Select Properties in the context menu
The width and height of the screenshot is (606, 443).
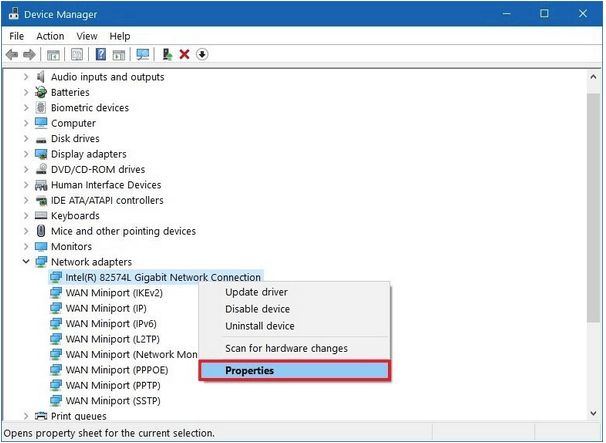pyautogui.click(x=294, y=370)
